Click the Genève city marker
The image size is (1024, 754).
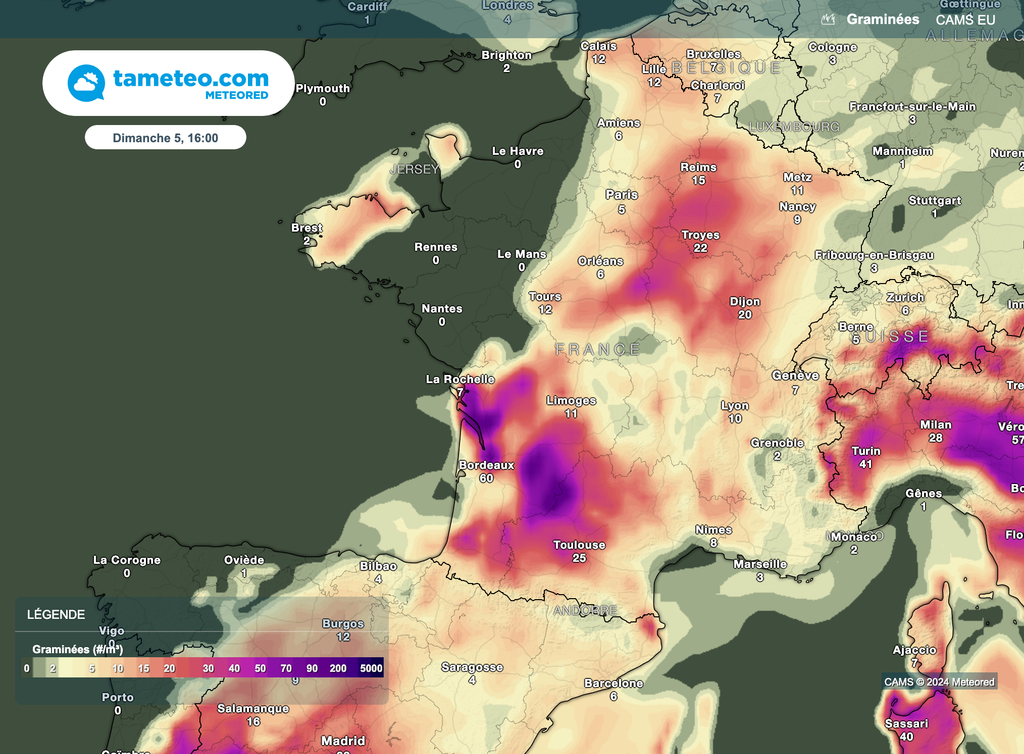point(795,383)
